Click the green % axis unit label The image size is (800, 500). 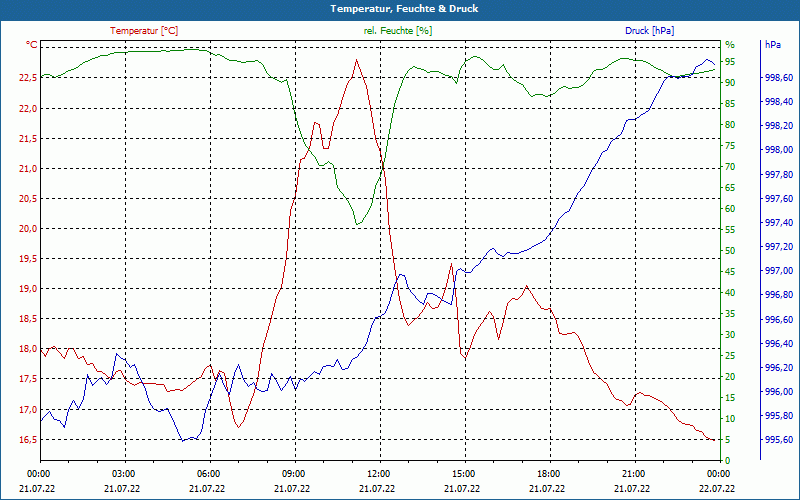point(730,45)
